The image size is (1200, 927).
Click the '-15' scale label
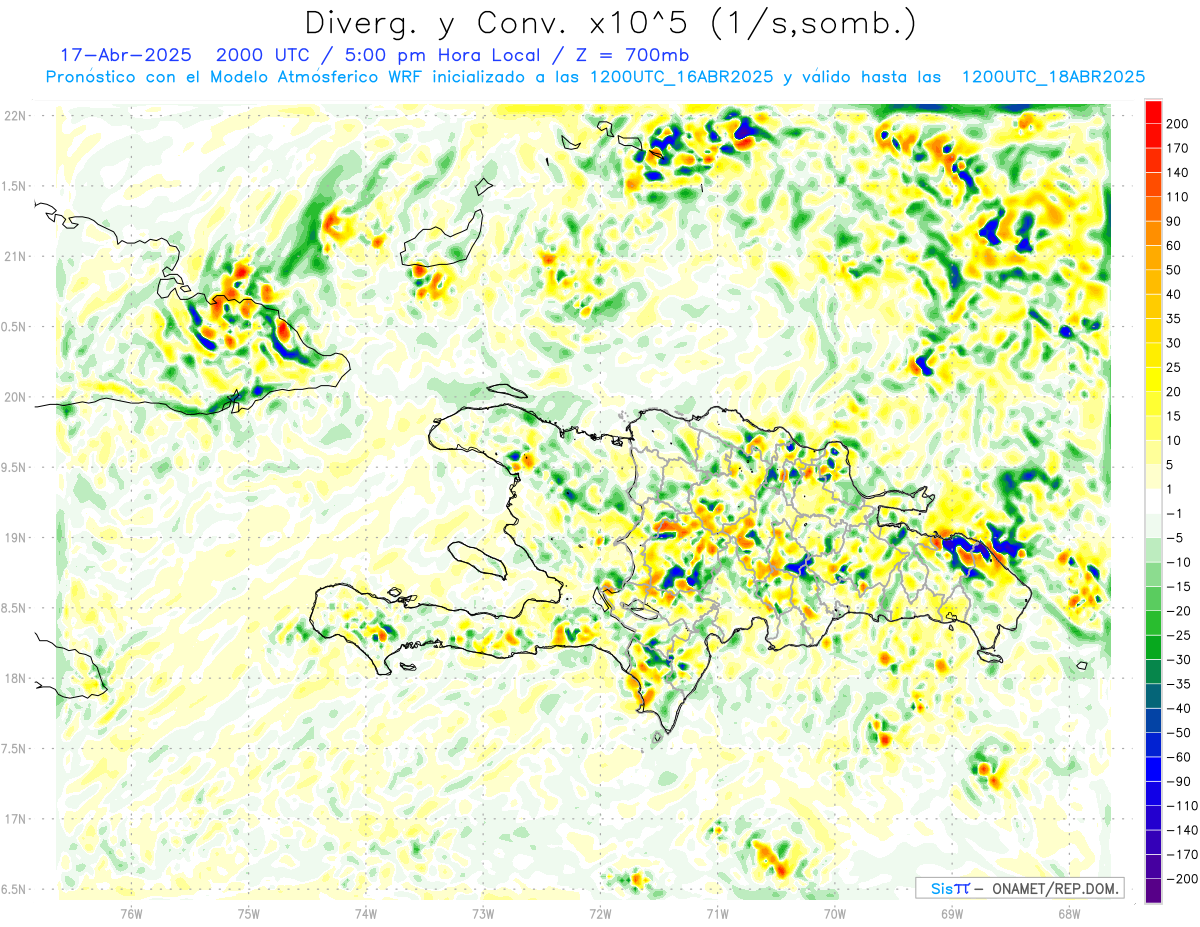coord(1179,586)
